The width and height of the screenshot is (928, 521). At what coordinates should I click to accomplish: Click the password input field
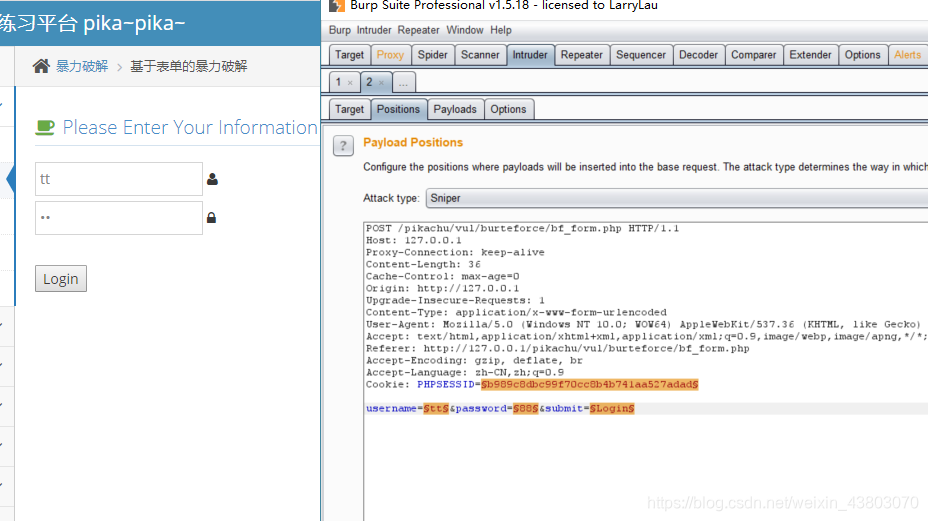(x=119, y=218)
